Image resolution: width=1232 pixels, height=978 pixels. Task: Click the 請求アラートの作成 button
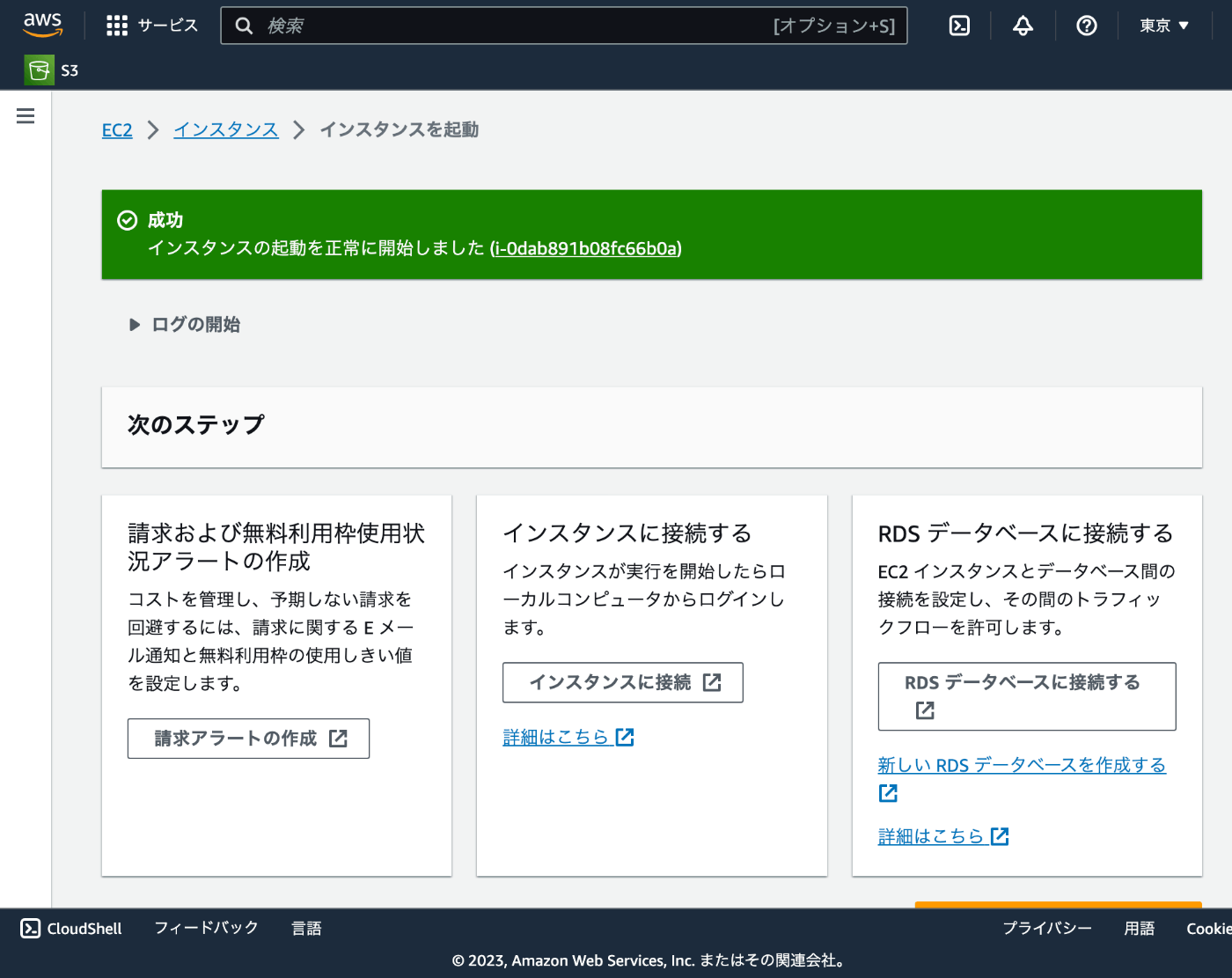click(x=248, y=739)
